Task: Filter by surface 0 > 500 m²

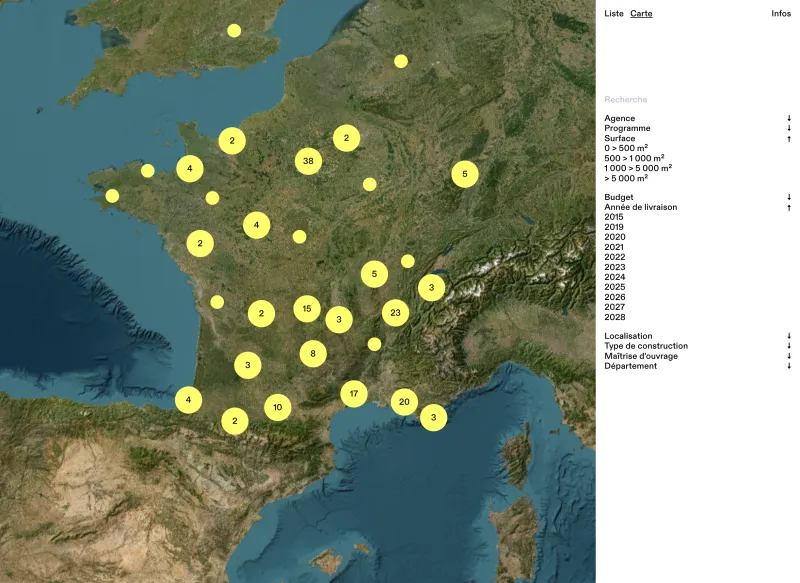Action: 626,148
